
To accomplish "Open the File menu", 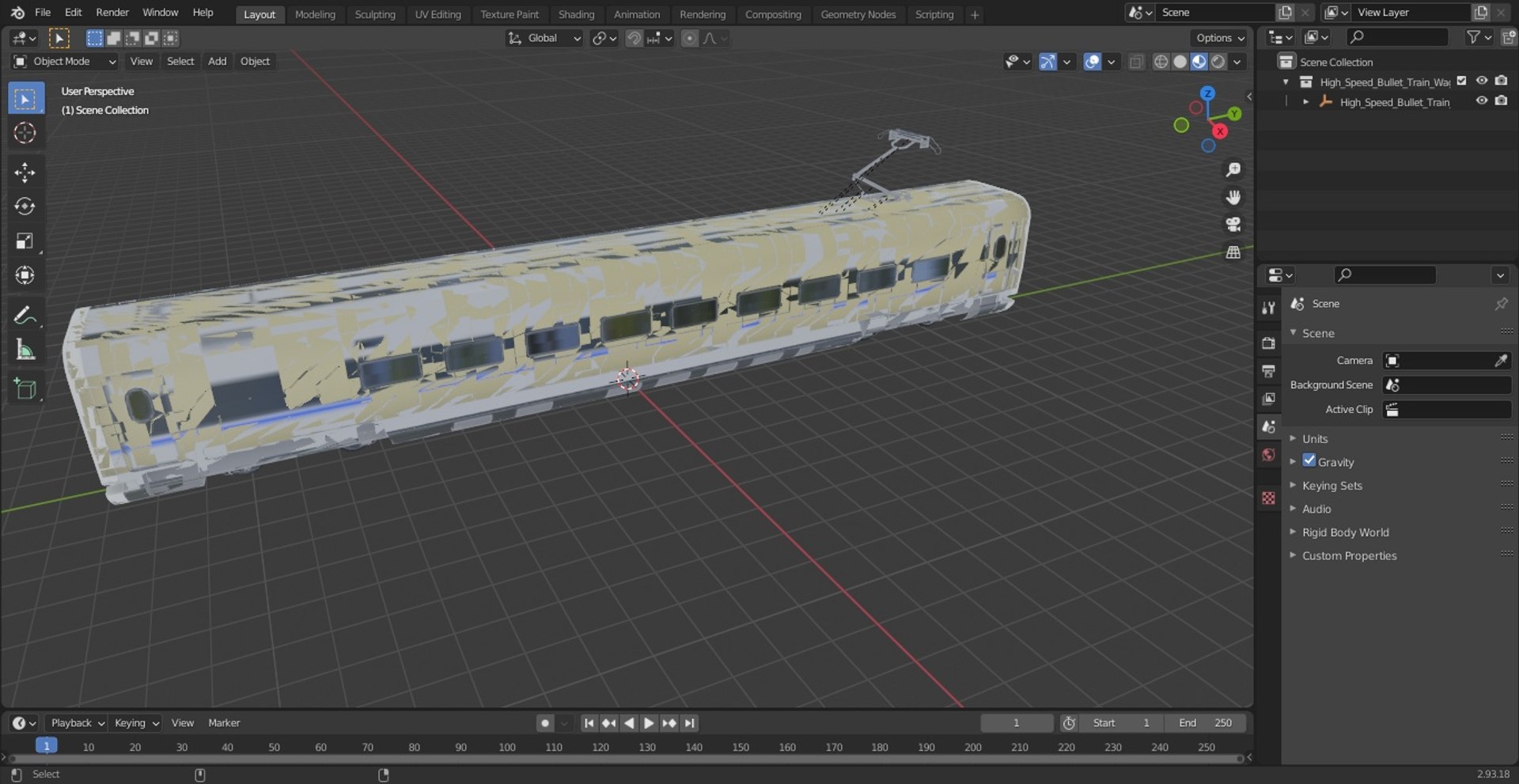I will point(43,13).
